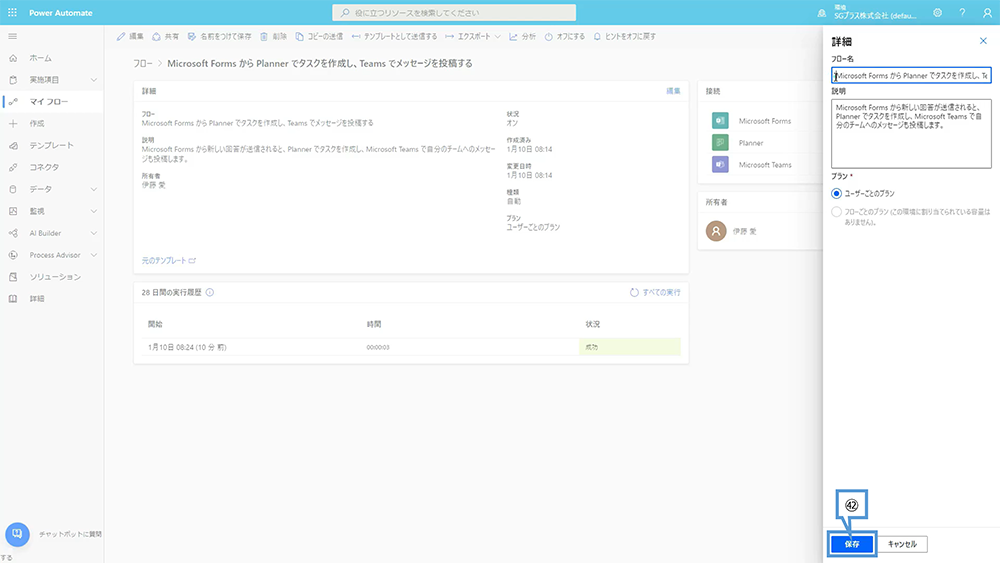Open the エクスポート dropdown arrow

tap(497, 36)
